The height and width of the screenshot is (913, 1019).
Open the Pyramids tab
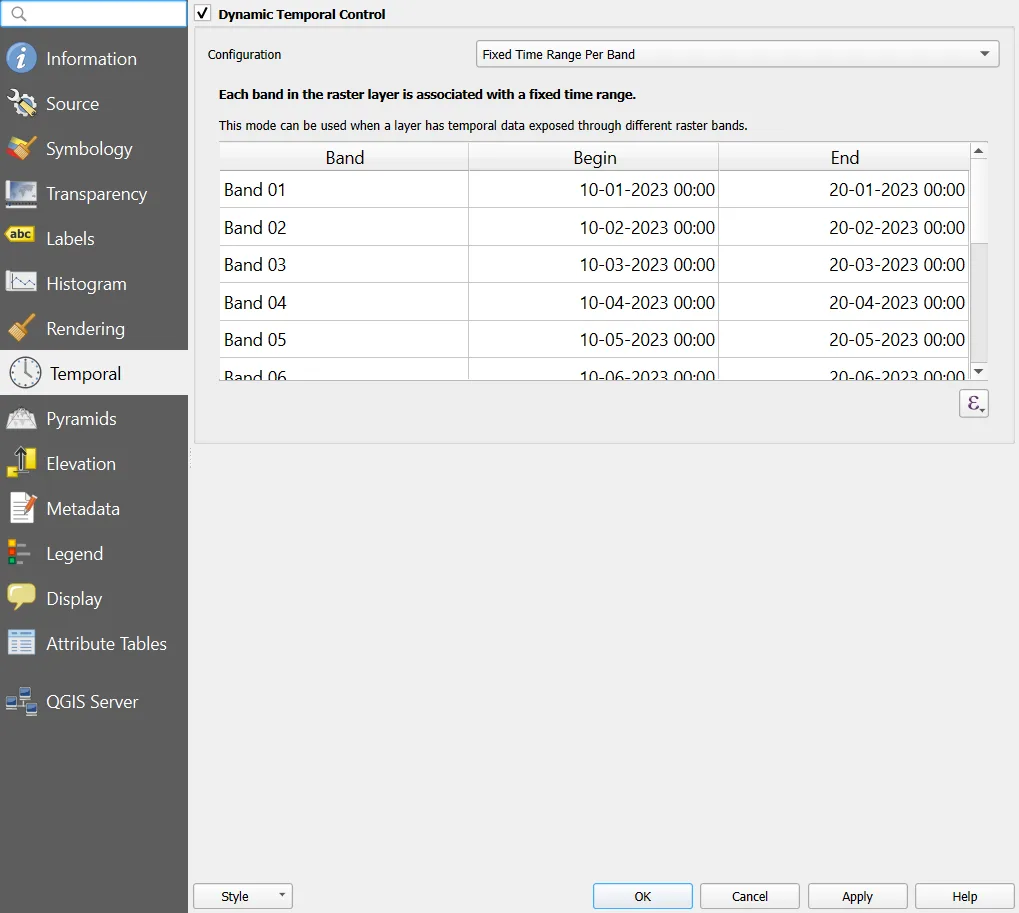coord(94,418)
